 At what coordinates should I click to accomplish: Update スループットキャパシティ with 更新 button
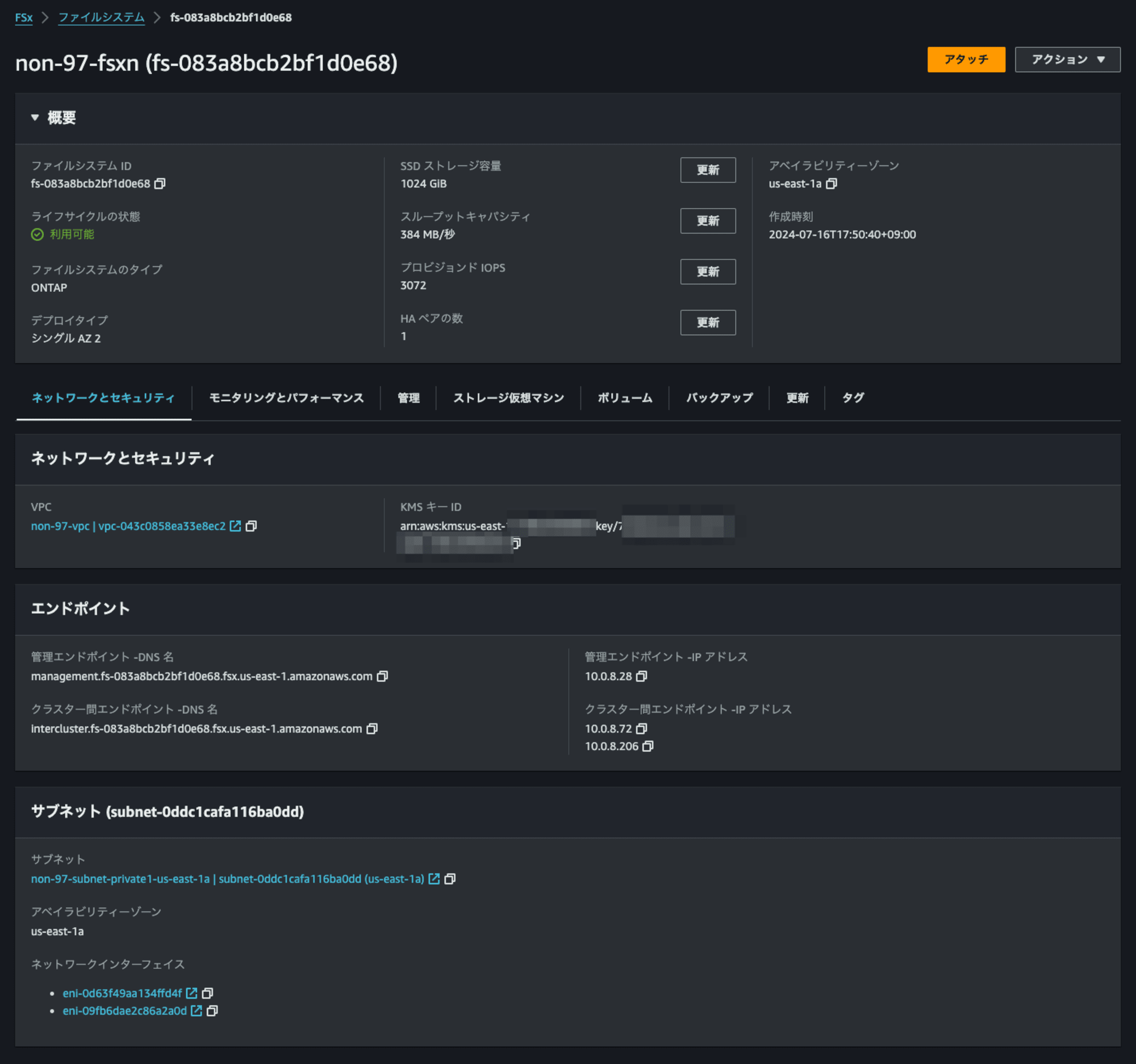pyautogui.click(x=707, y=220)
